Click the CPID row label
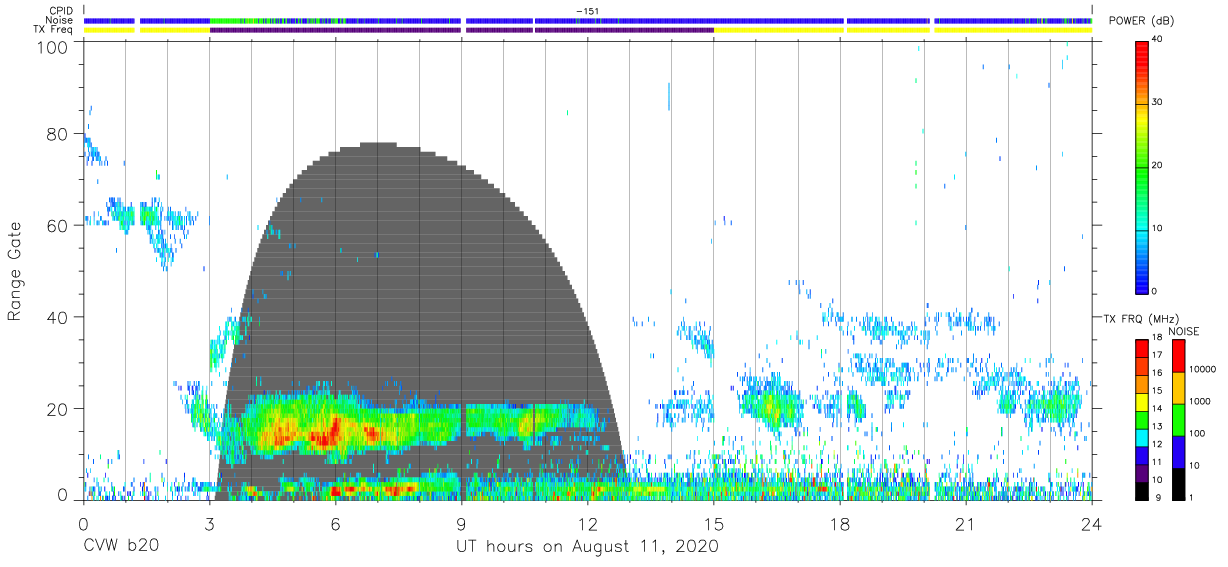The width and height of the screenshot is (1228, 567). (59, 11)
